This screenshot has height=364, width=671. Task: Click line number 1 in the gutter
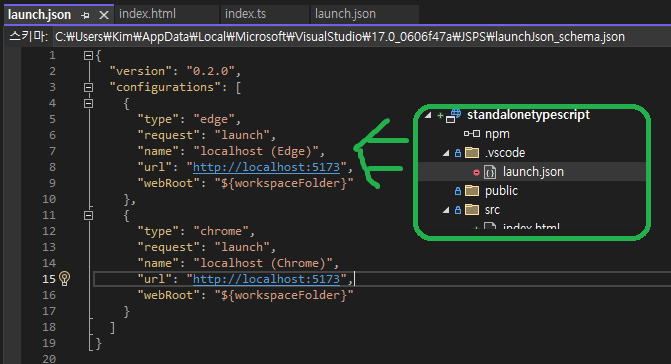click(52, 55)
